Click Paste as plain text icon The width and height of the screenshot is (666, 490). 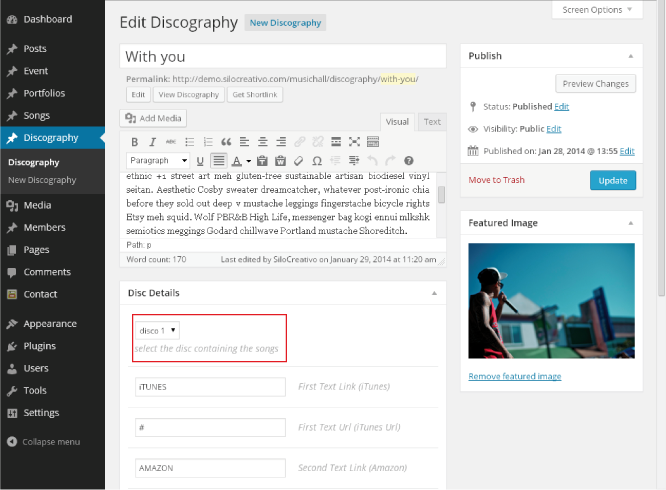click(x=262, y=161)
